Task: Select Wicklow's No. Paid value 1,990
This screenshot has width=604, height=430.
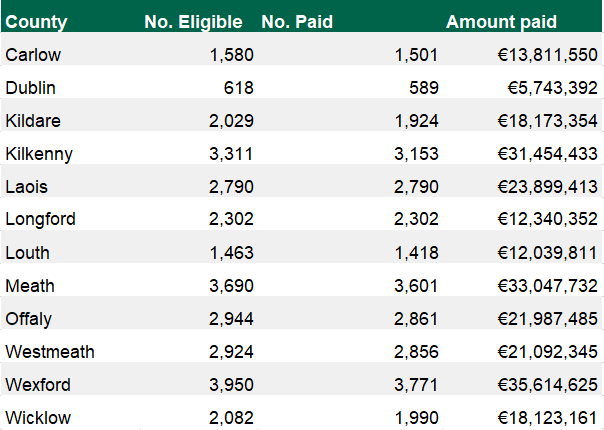Action: pos(416,417)
